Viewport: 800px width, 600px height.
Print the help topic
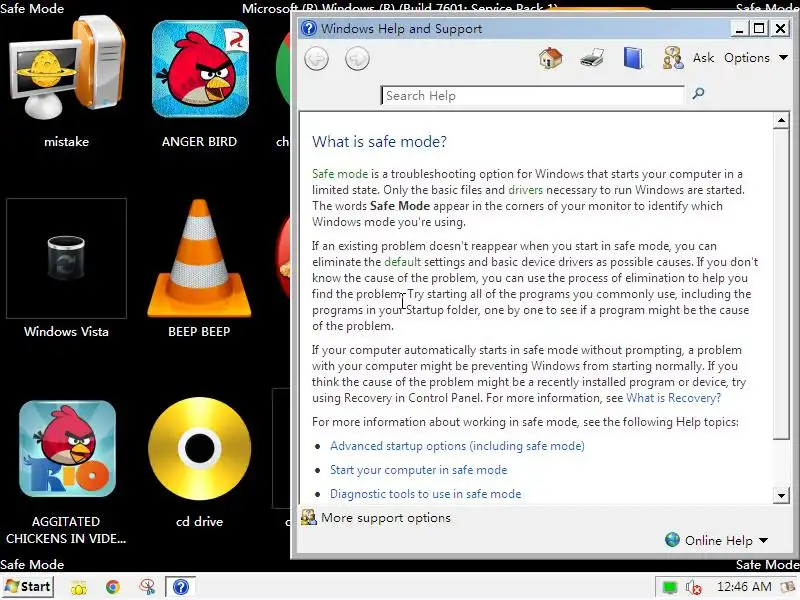pyautogui.click(x=592, y=58)
